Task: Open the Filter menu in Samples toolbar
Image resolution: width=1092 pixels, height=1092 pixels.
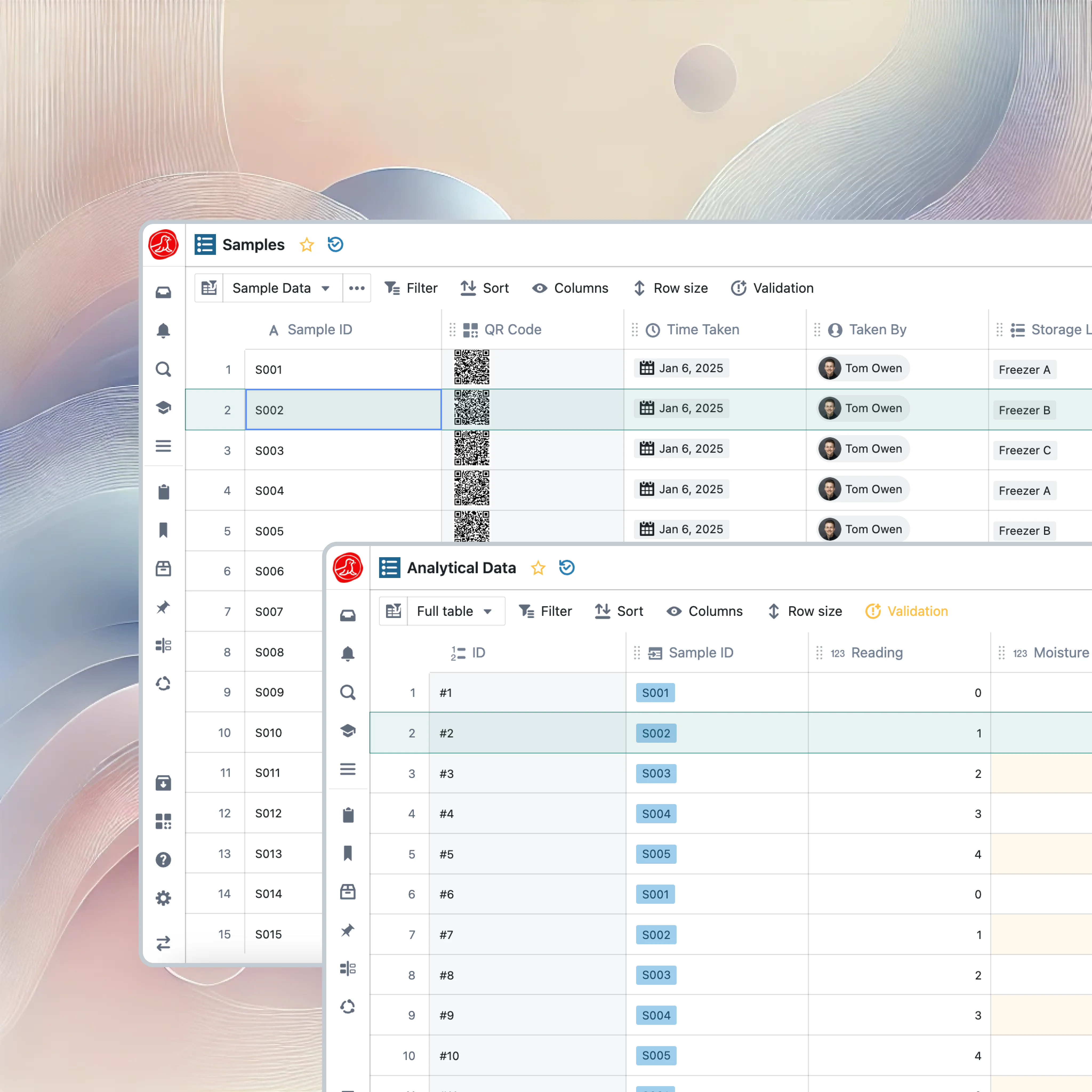Action: click(x=411, y=288)
